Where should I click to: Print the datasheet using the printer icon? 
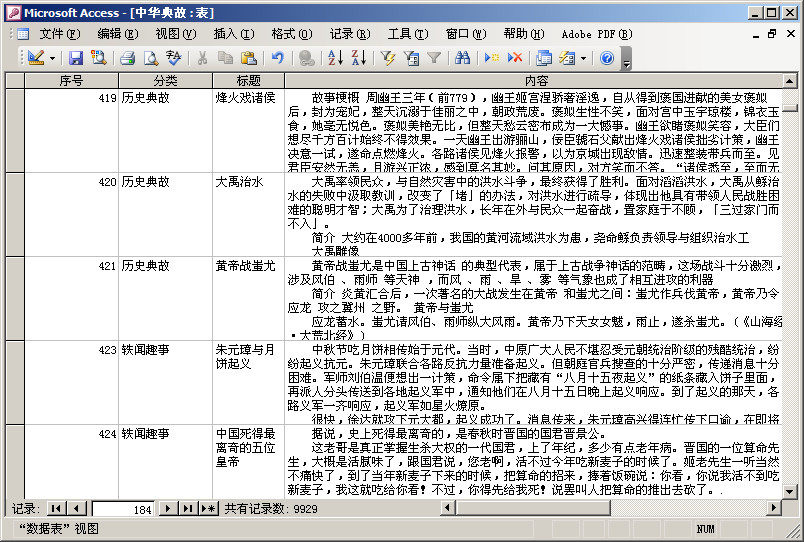(127, 58)
